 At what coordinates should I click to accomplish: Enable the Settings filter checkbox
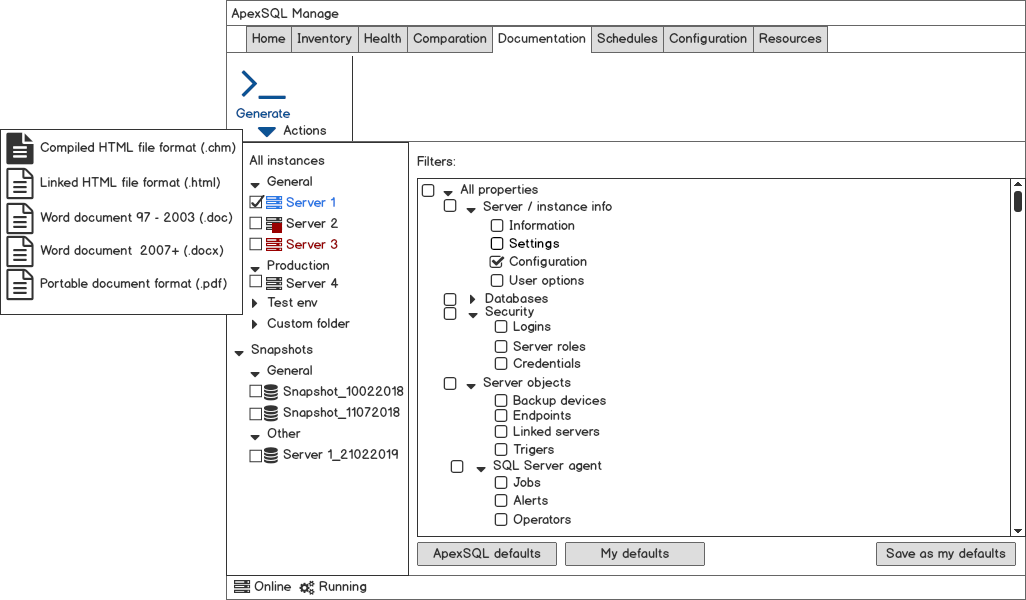[x=497, y=243]
